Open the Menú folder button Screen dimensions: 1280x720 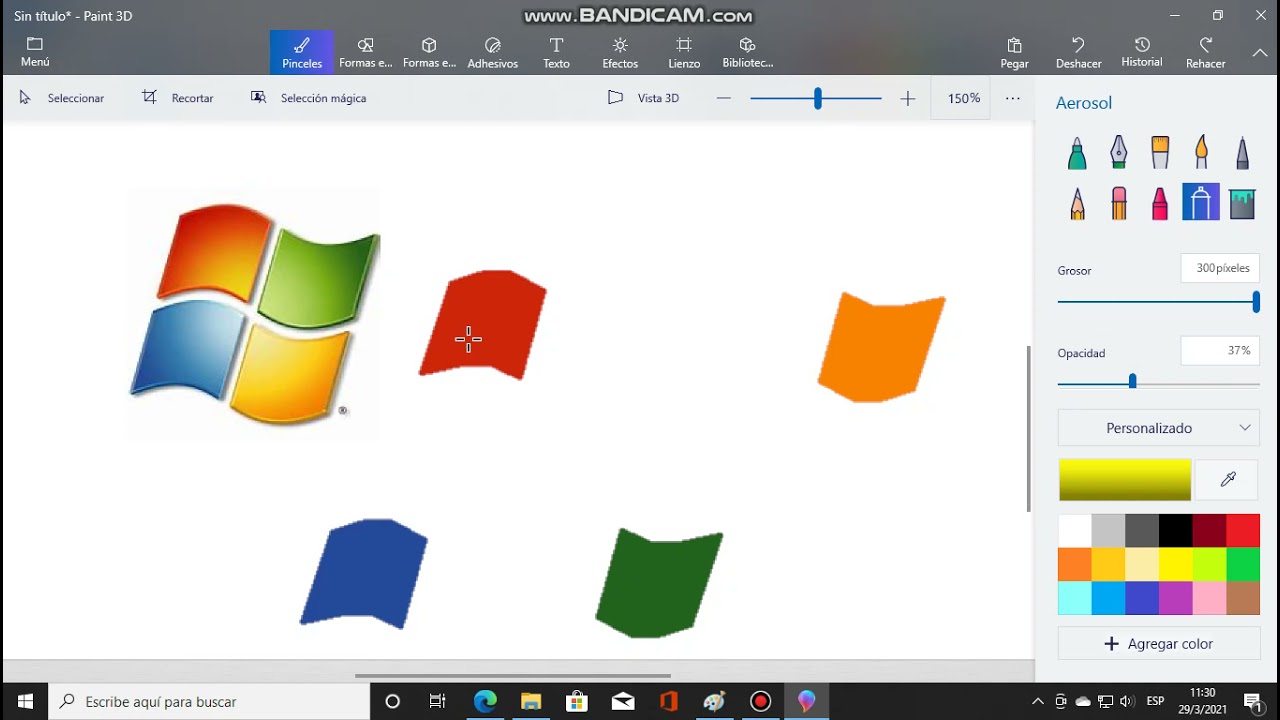pos(35,52)
